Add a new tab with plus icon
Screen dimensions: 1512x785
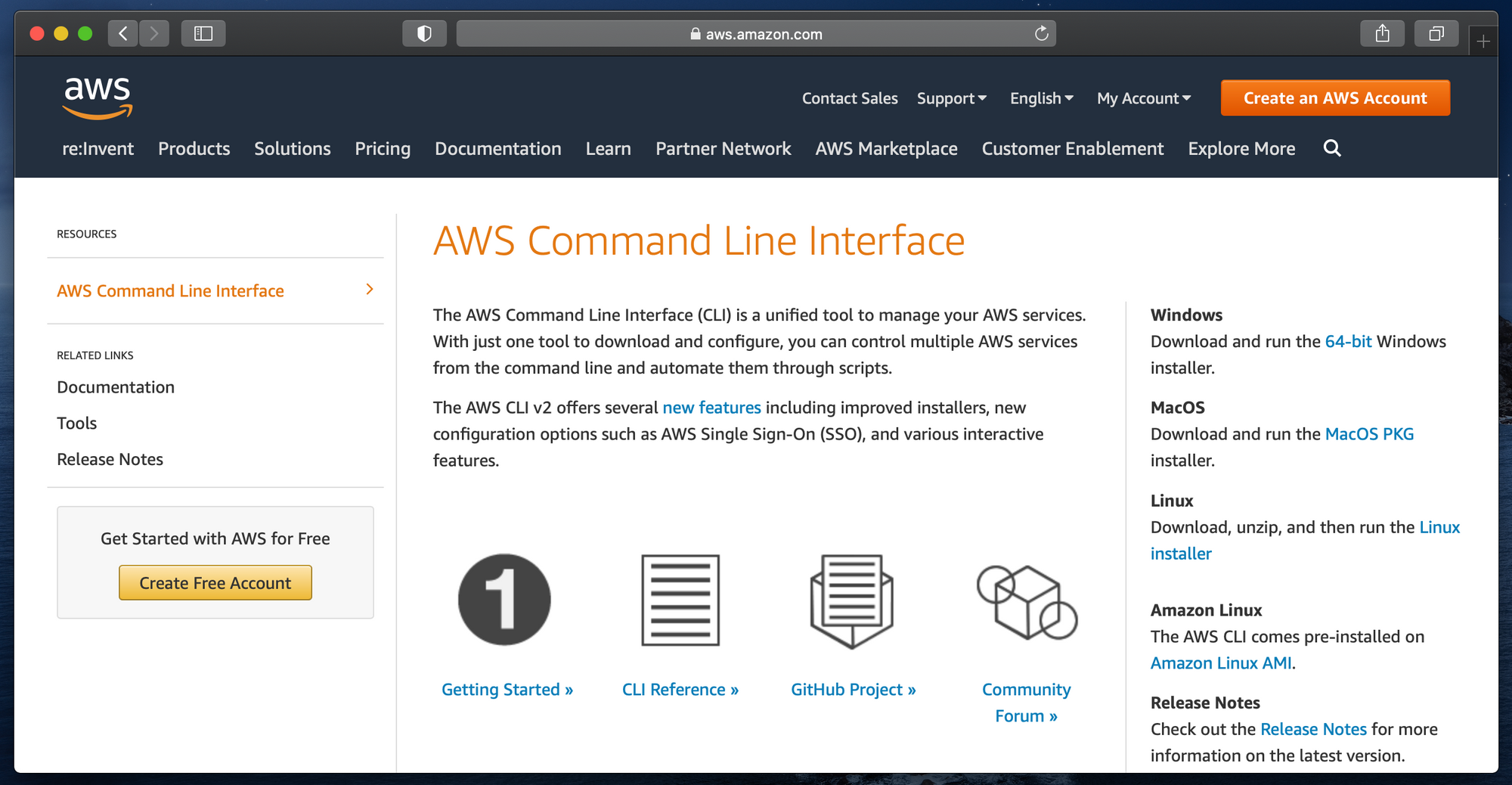[1483, 41]
